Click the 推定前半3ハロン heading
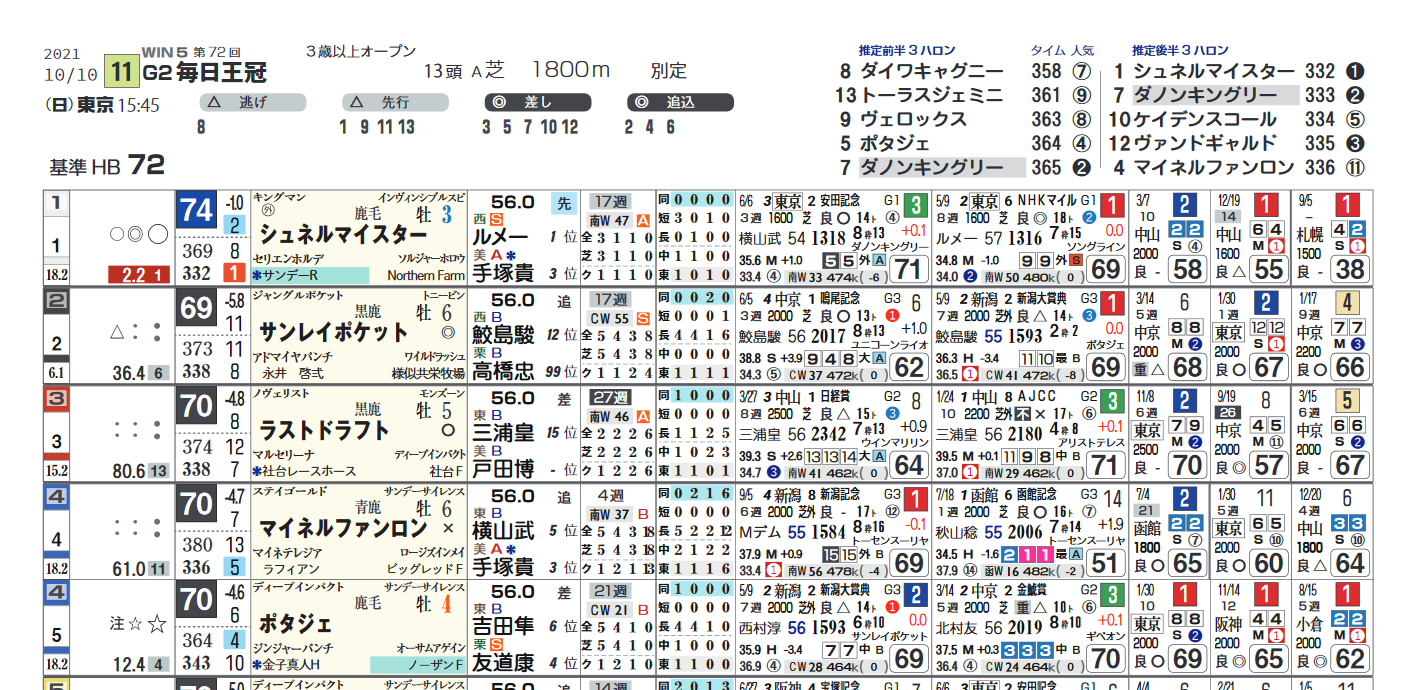 [907, 51]
